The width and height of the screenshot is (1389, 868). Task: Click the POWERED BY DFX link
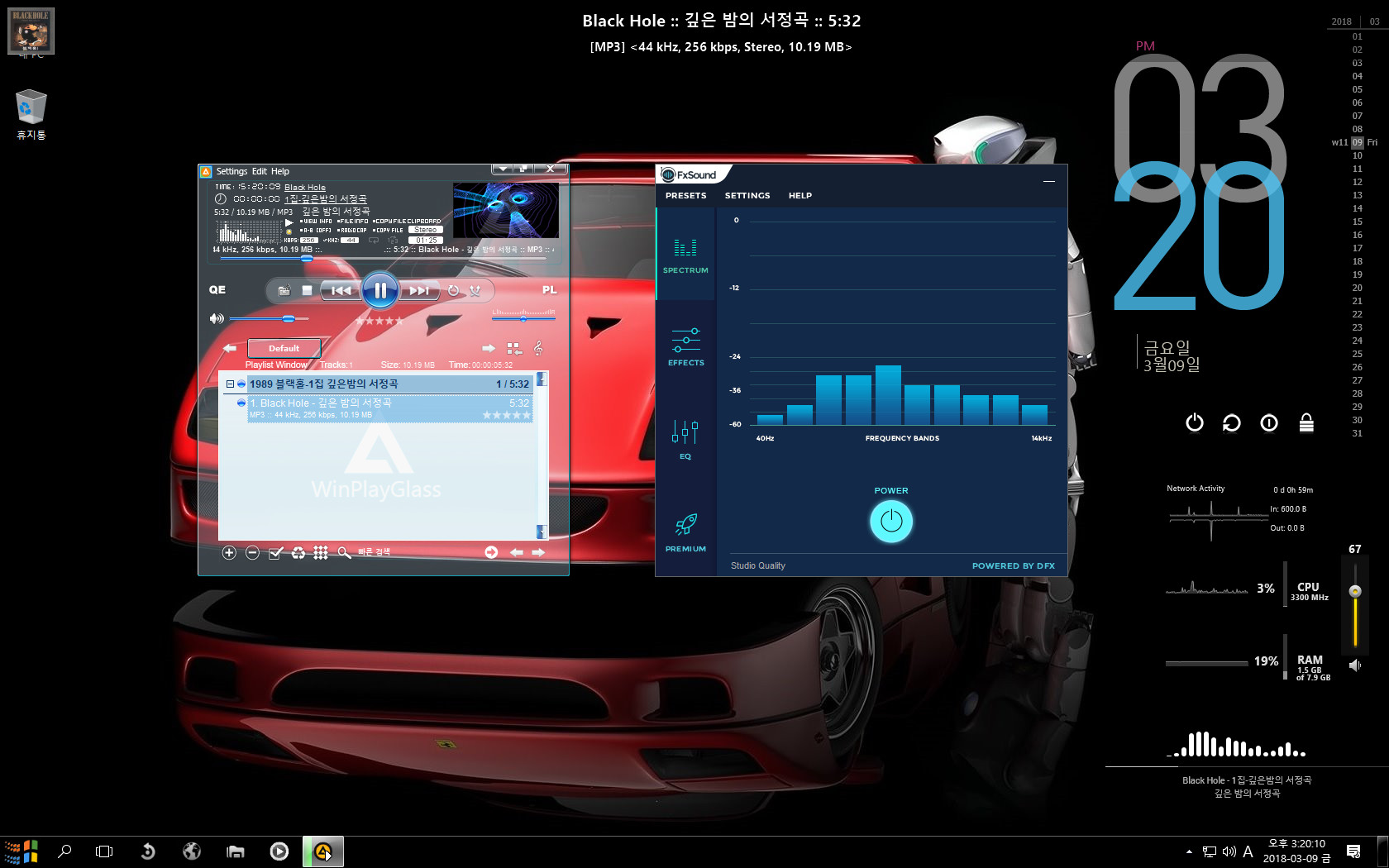coord(1014,566)
